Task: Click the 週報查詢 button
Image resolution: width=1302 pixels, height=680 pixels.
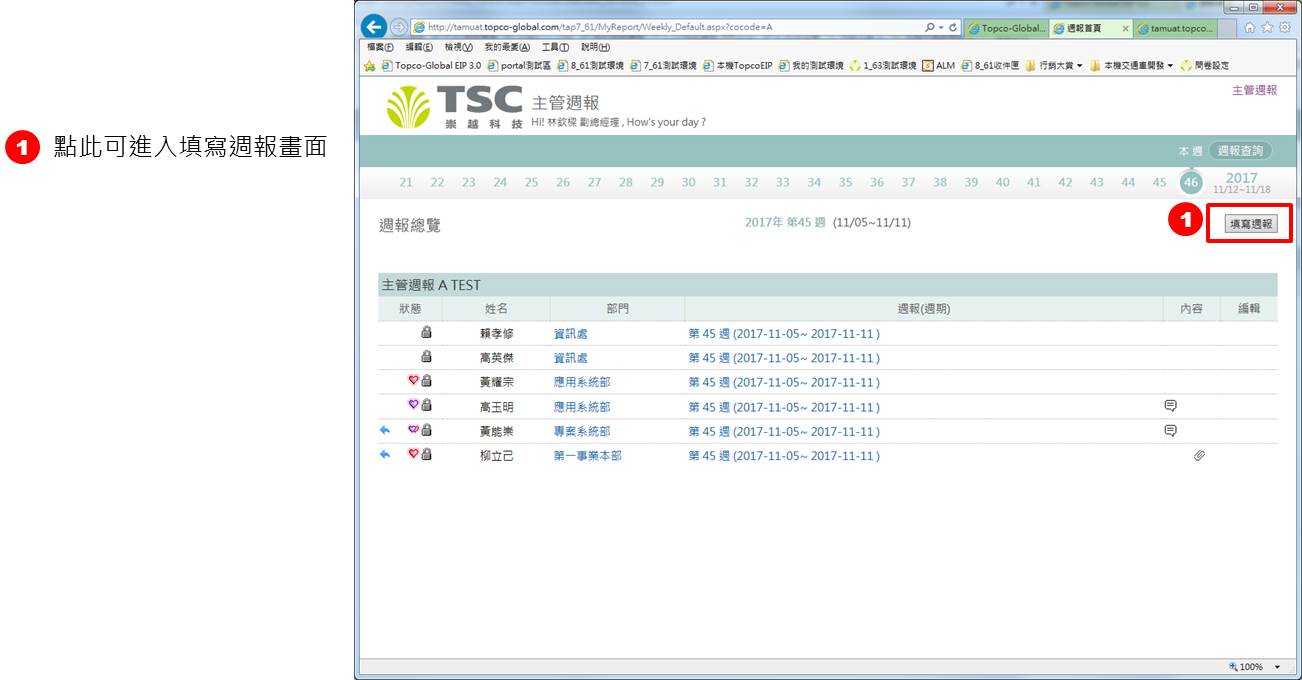Action: [1240, 151]
